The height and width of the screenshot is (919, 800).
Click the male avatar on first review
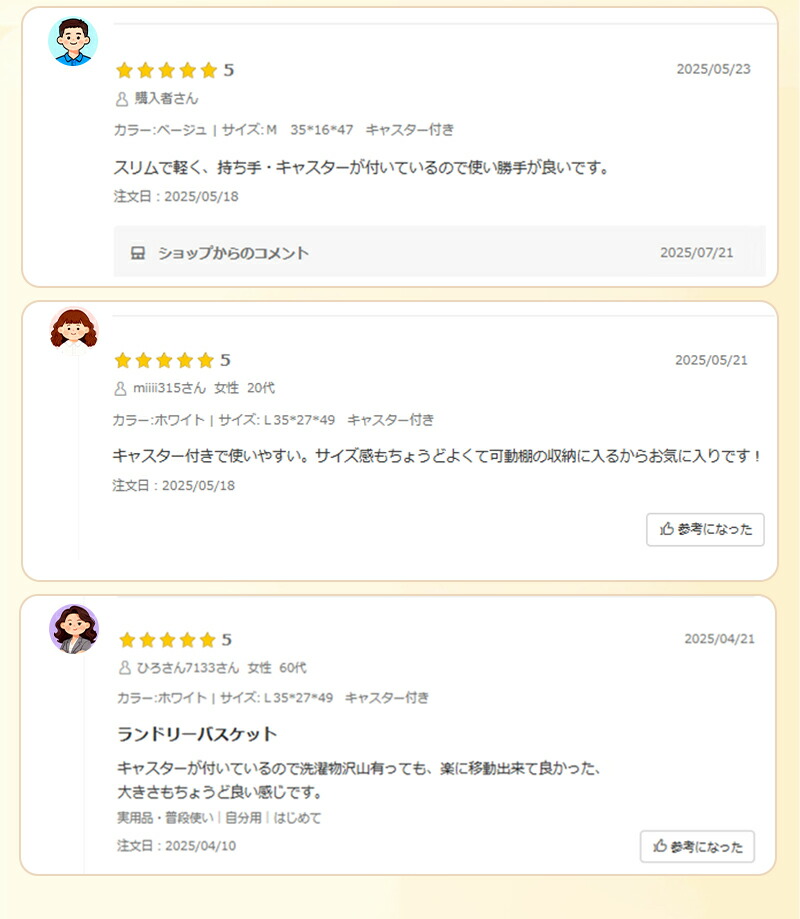click(x=73, y=42)
